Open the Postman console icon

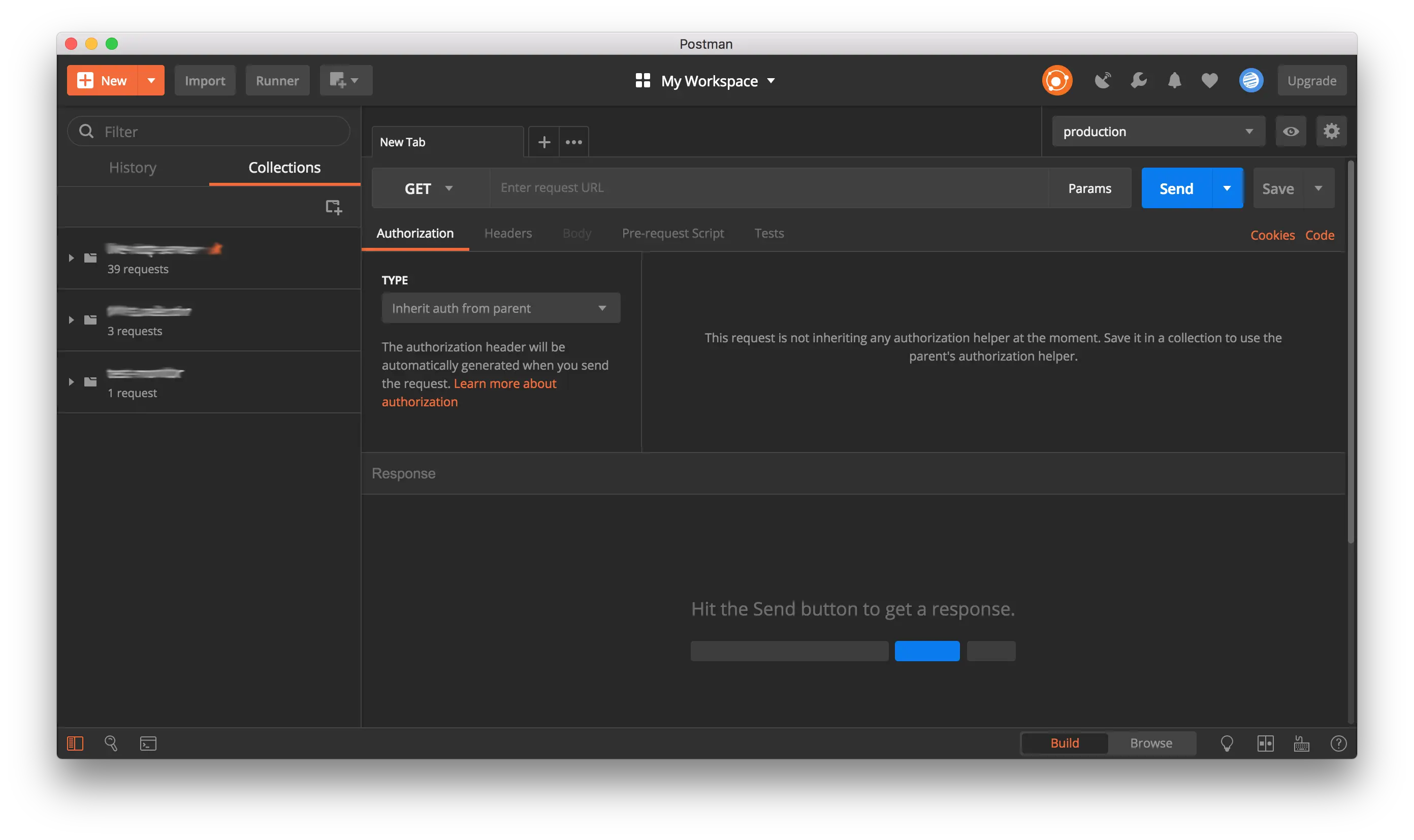point(148,743)
